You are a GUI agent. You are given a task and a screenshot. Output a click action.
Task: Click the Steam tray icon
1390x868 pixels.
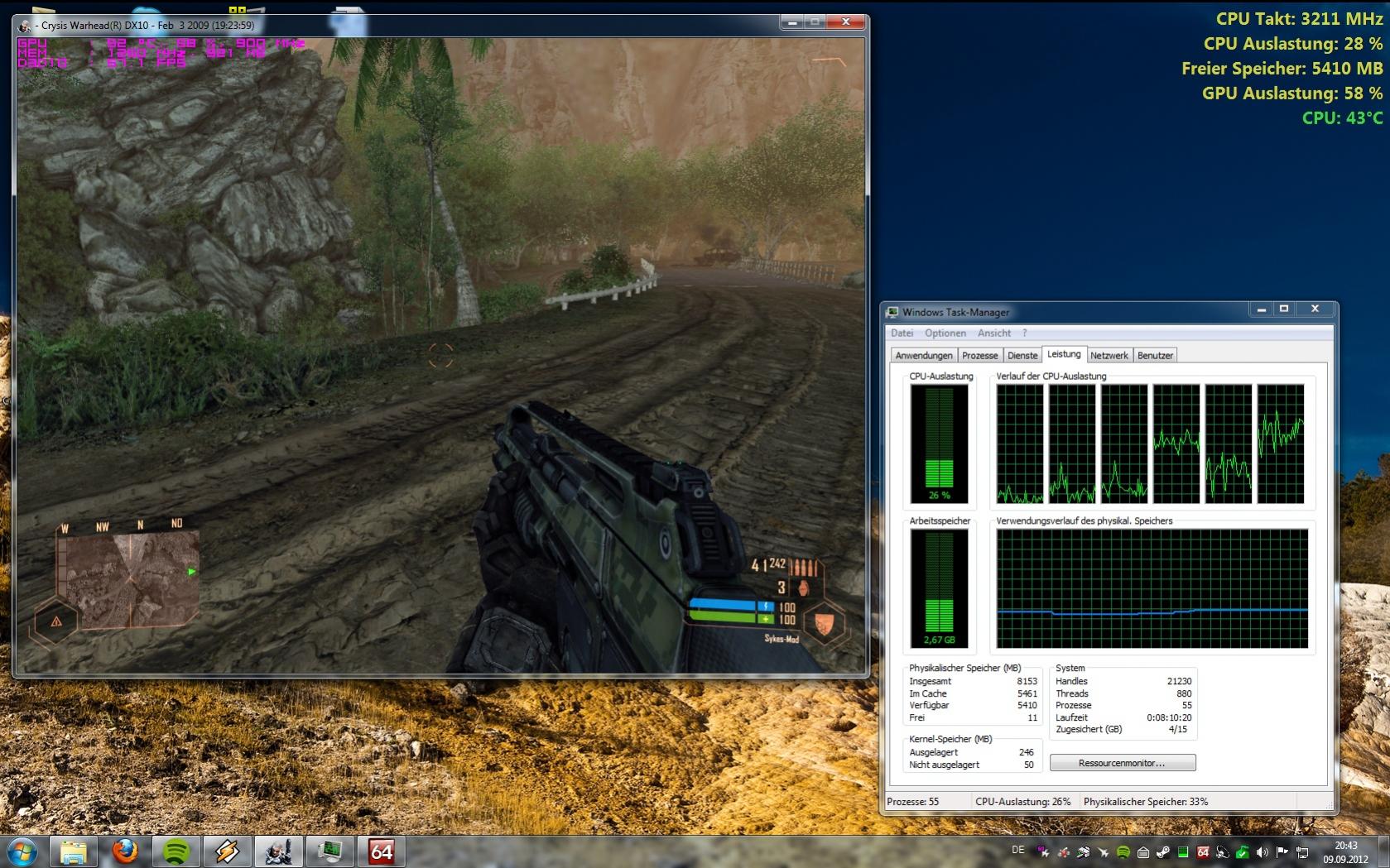point(1163,851)
